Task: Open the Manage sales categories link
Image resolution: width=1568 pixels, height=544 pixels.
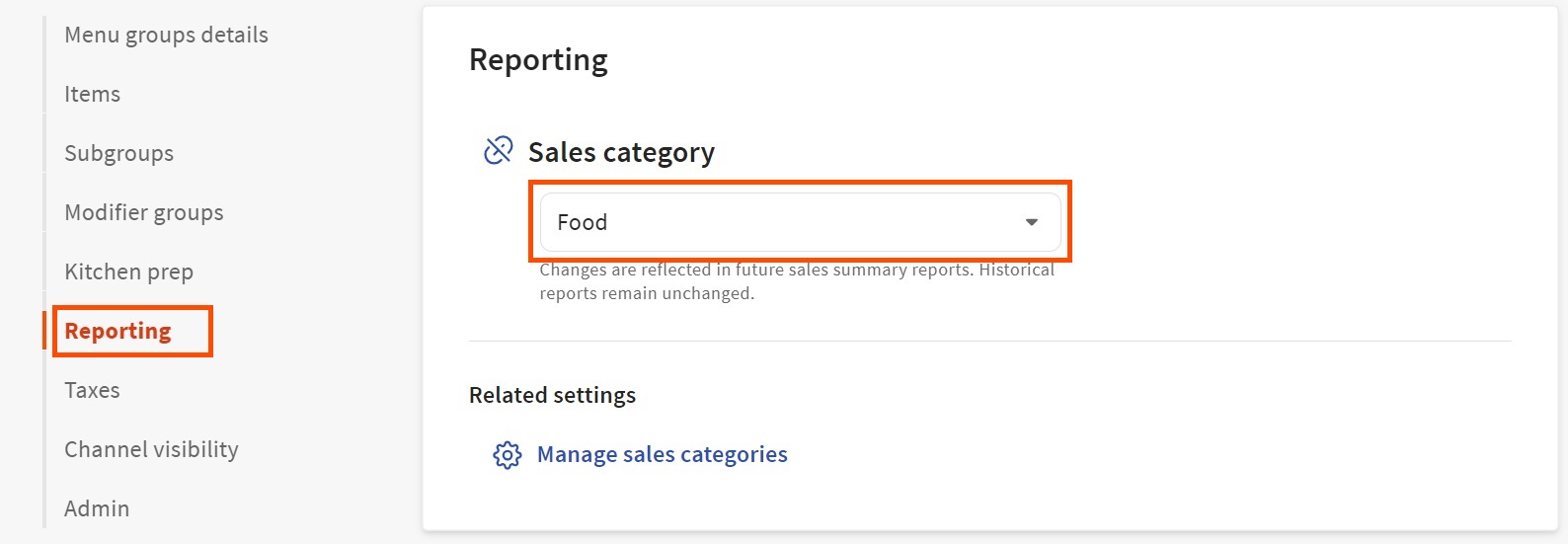Action: [662, 454]
